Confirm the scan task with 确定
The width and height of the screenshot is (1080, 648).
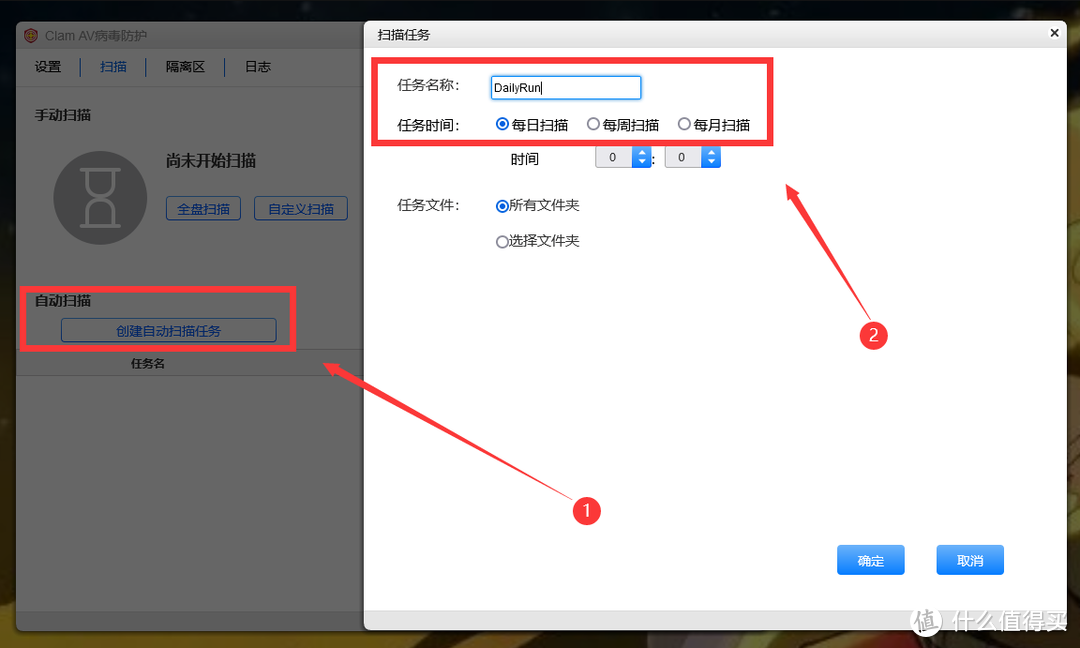coord(870,560)
